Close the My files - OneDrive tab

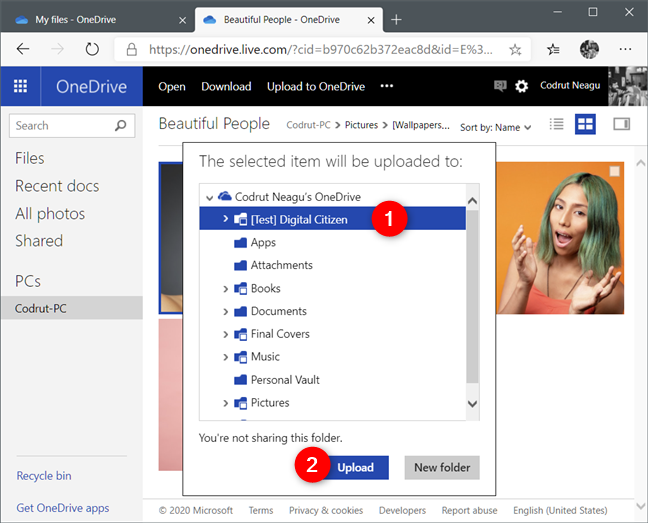click(x=182, y=20)
